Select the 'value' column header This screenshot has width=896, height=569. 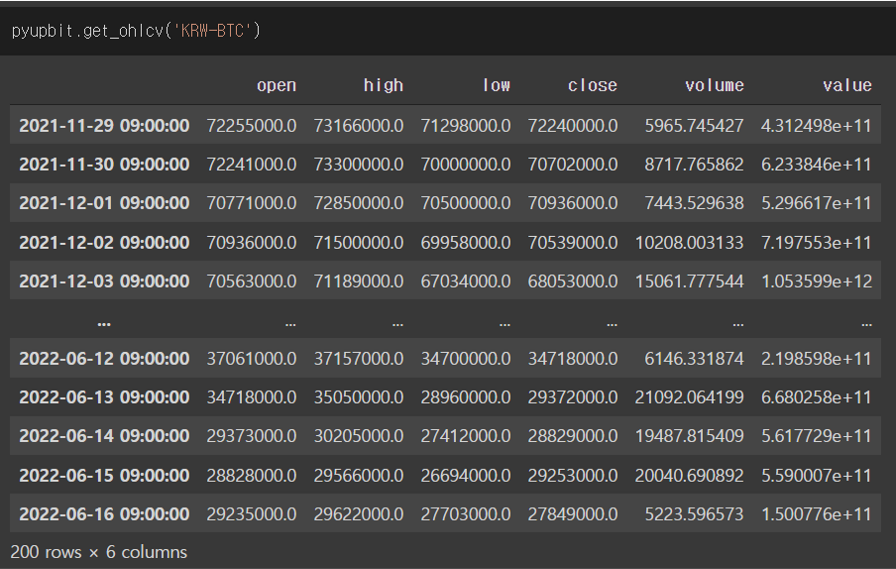[847, 86]
